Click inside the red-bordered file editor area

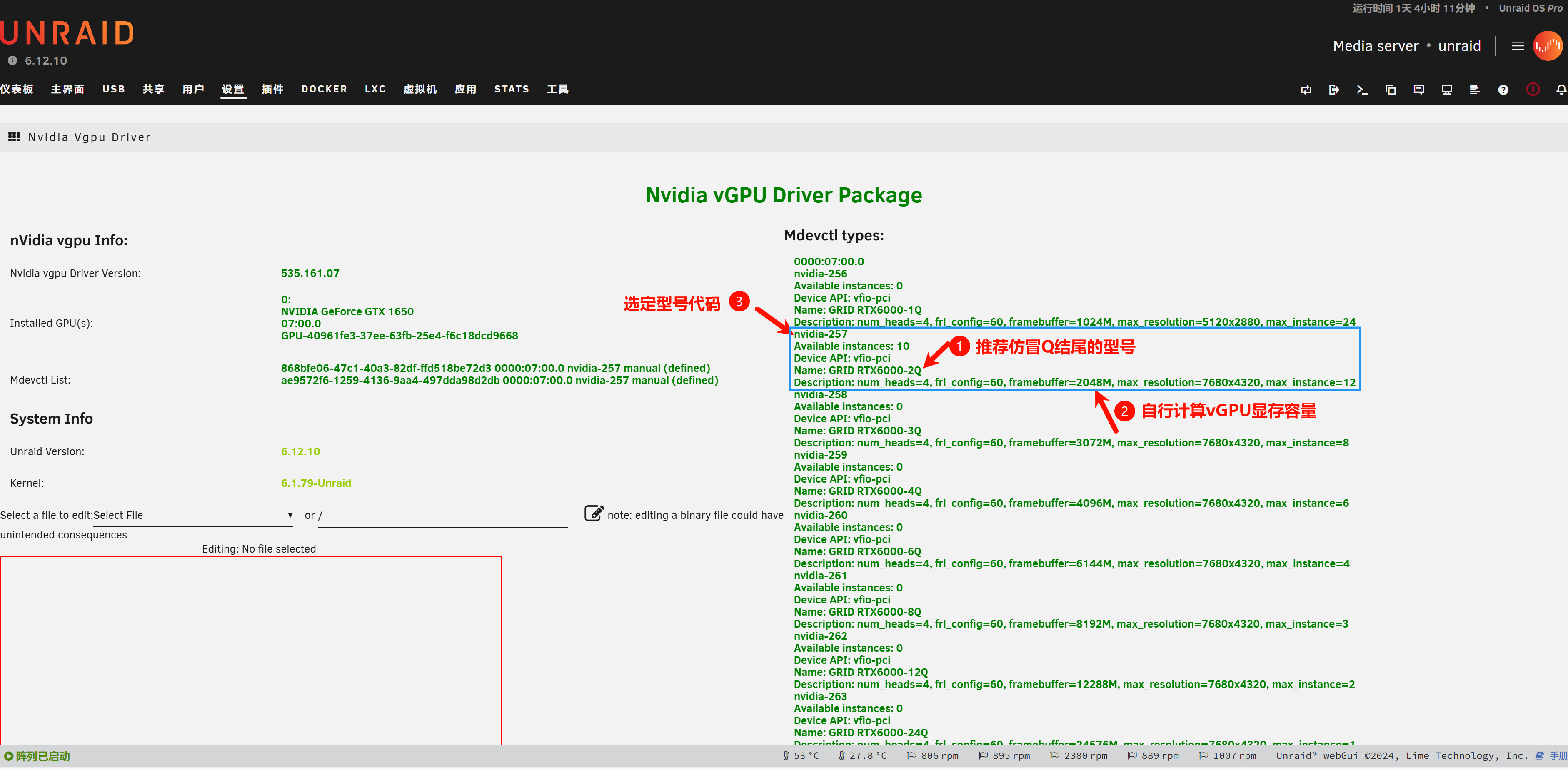point(251,651)
